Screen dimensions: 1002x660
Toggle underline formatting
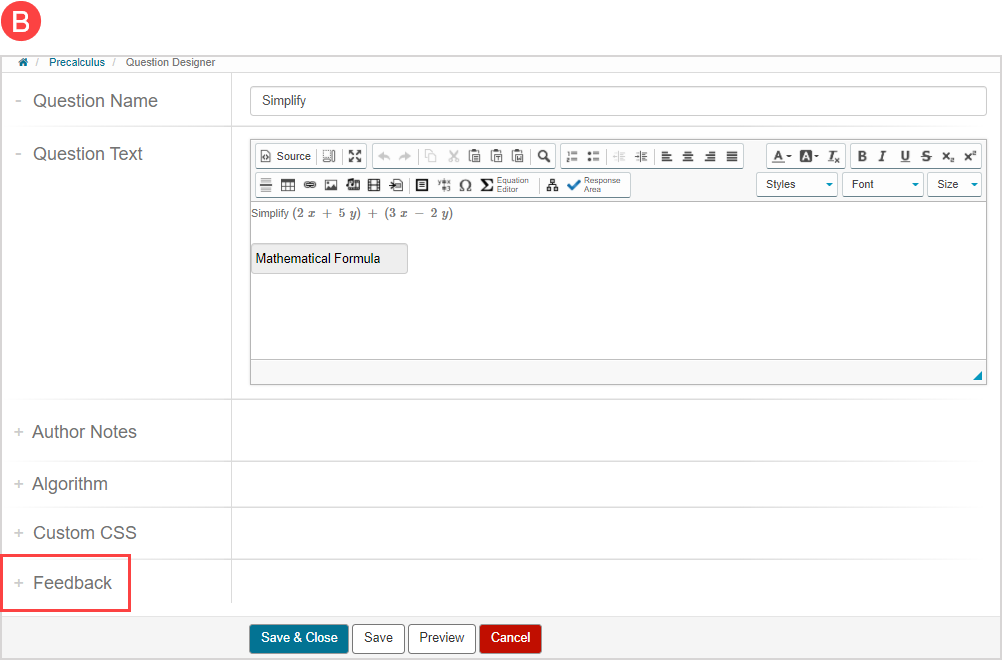click(x=904, y=156)
